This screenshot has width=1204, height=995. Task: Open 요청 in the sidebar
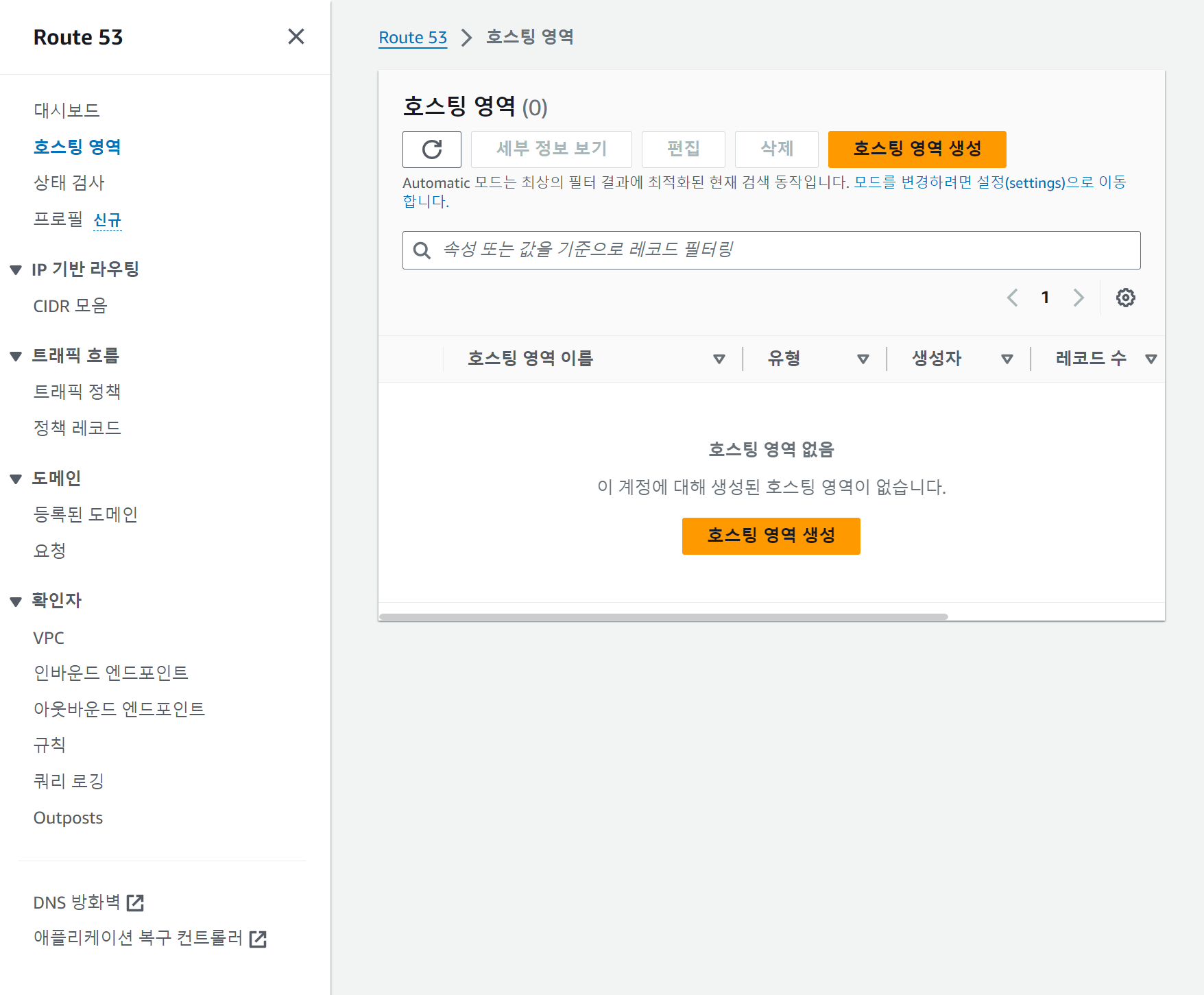49,551
